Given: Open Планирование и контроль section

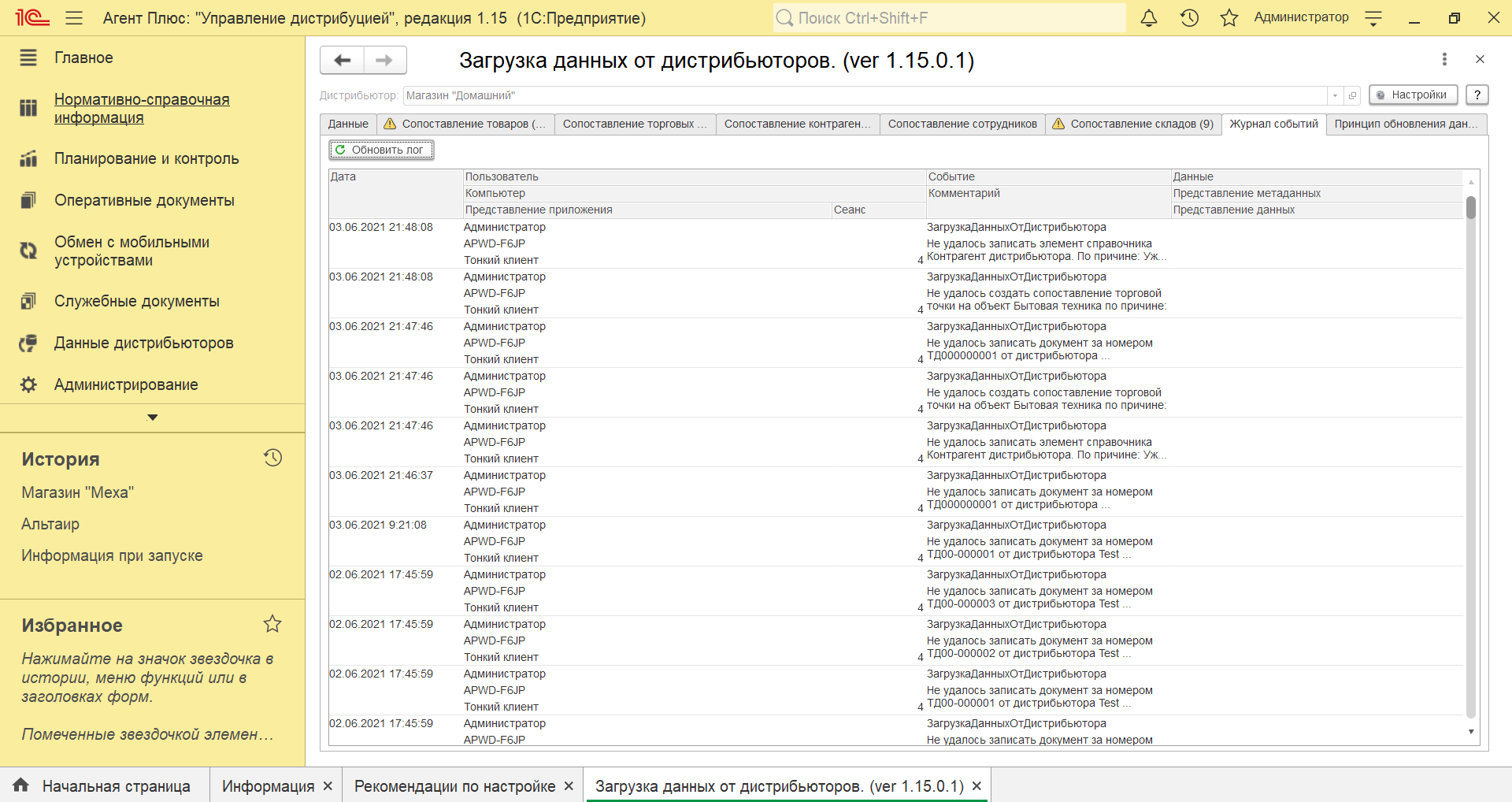Looking at the screenshot, I should (146, 158).
